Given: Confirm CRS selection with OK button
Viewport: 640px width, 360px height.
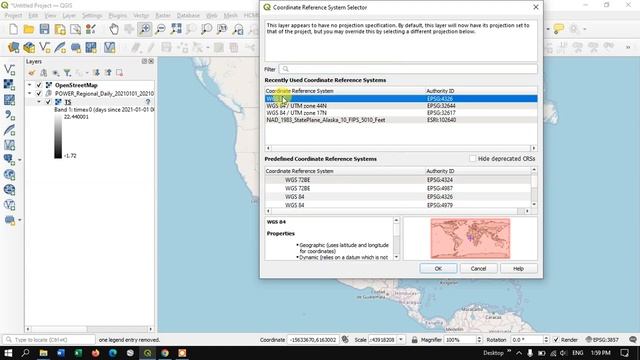Looking at the screenshot, I should pos(438,269).
